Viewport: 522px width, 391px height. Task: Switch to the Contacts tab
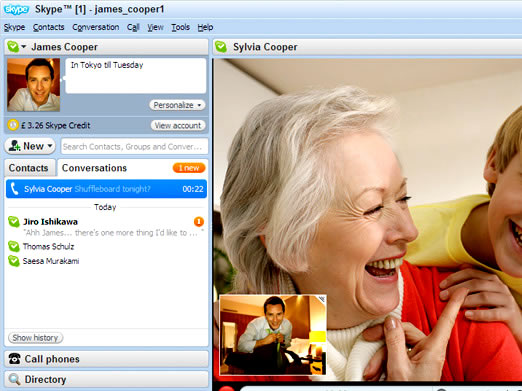click(29, 168)
